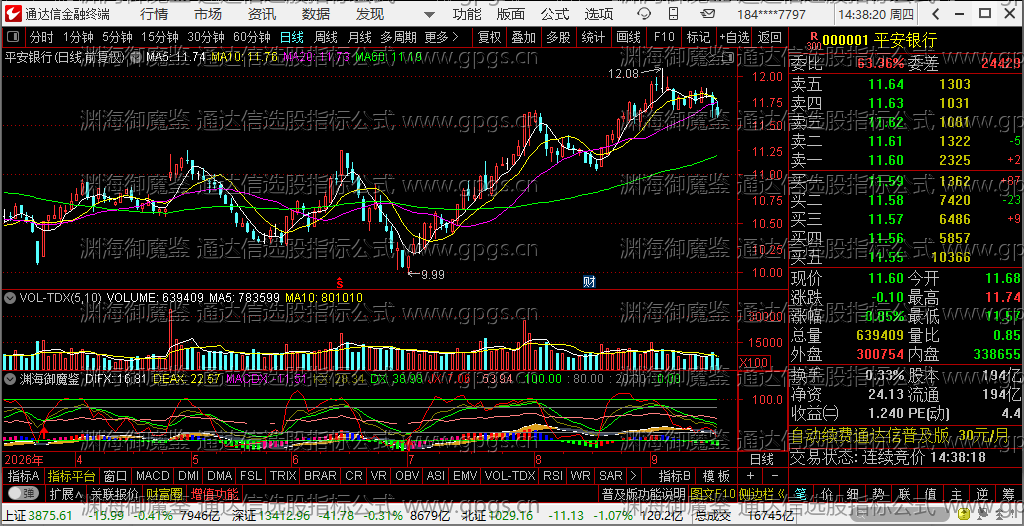Open the 功能 menu
Image resolution: width=1024 pixels, height=526 pixels.
point(467,14)
